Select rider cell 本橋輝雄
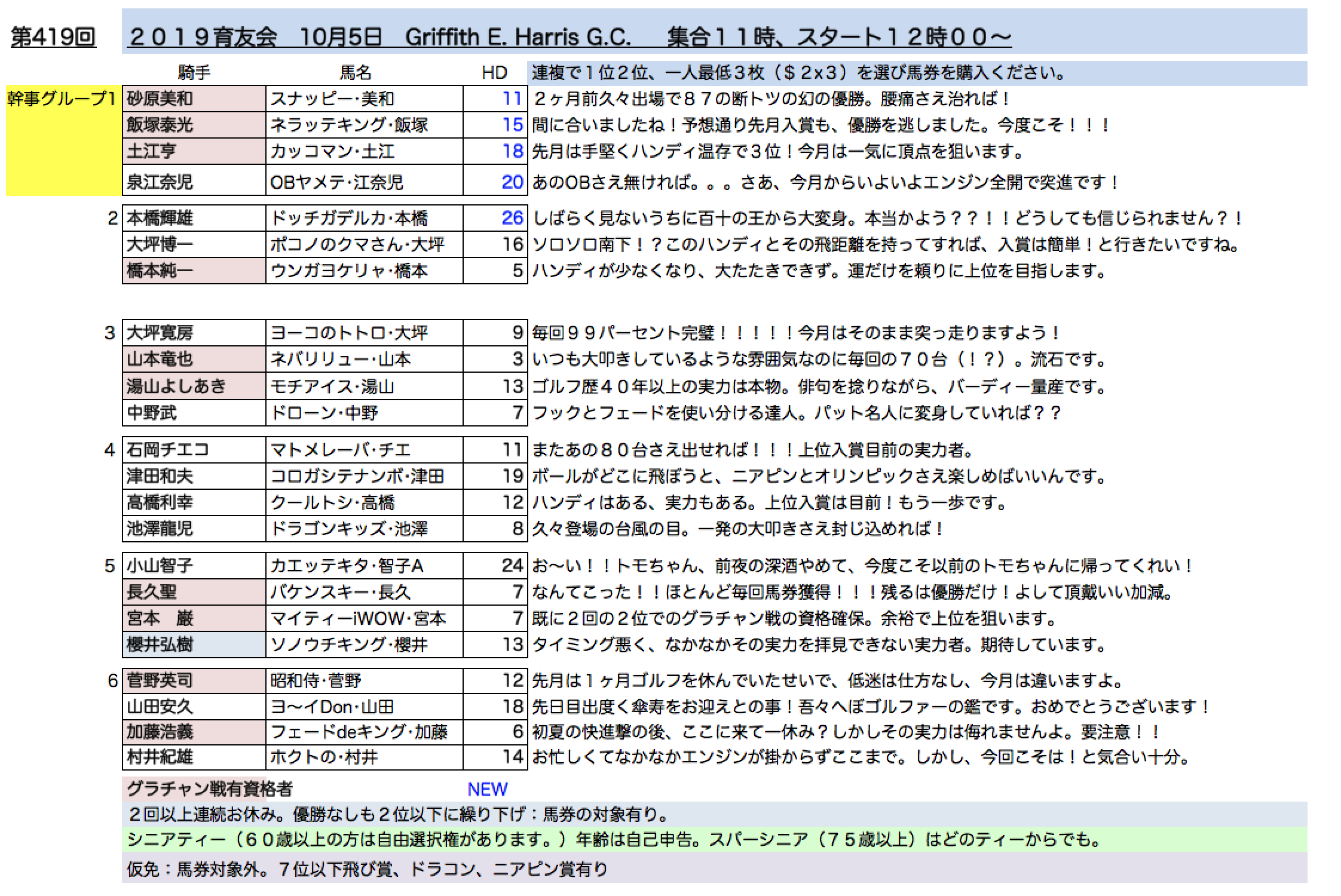The width and height of the screenshot is (1341, 896). point(194,218)
